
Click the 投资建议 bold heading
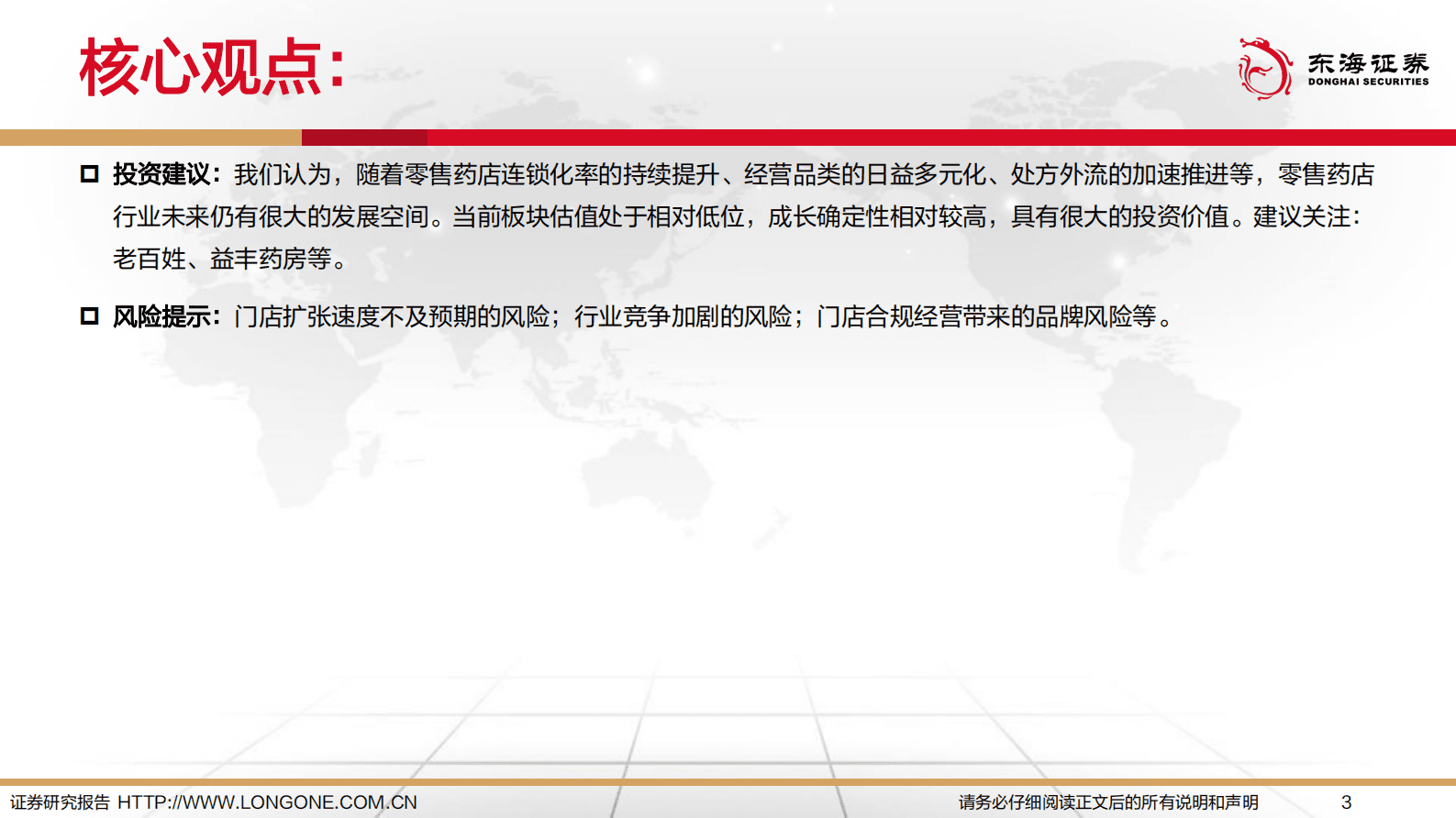pyautogui.click(x=161, y=174)
